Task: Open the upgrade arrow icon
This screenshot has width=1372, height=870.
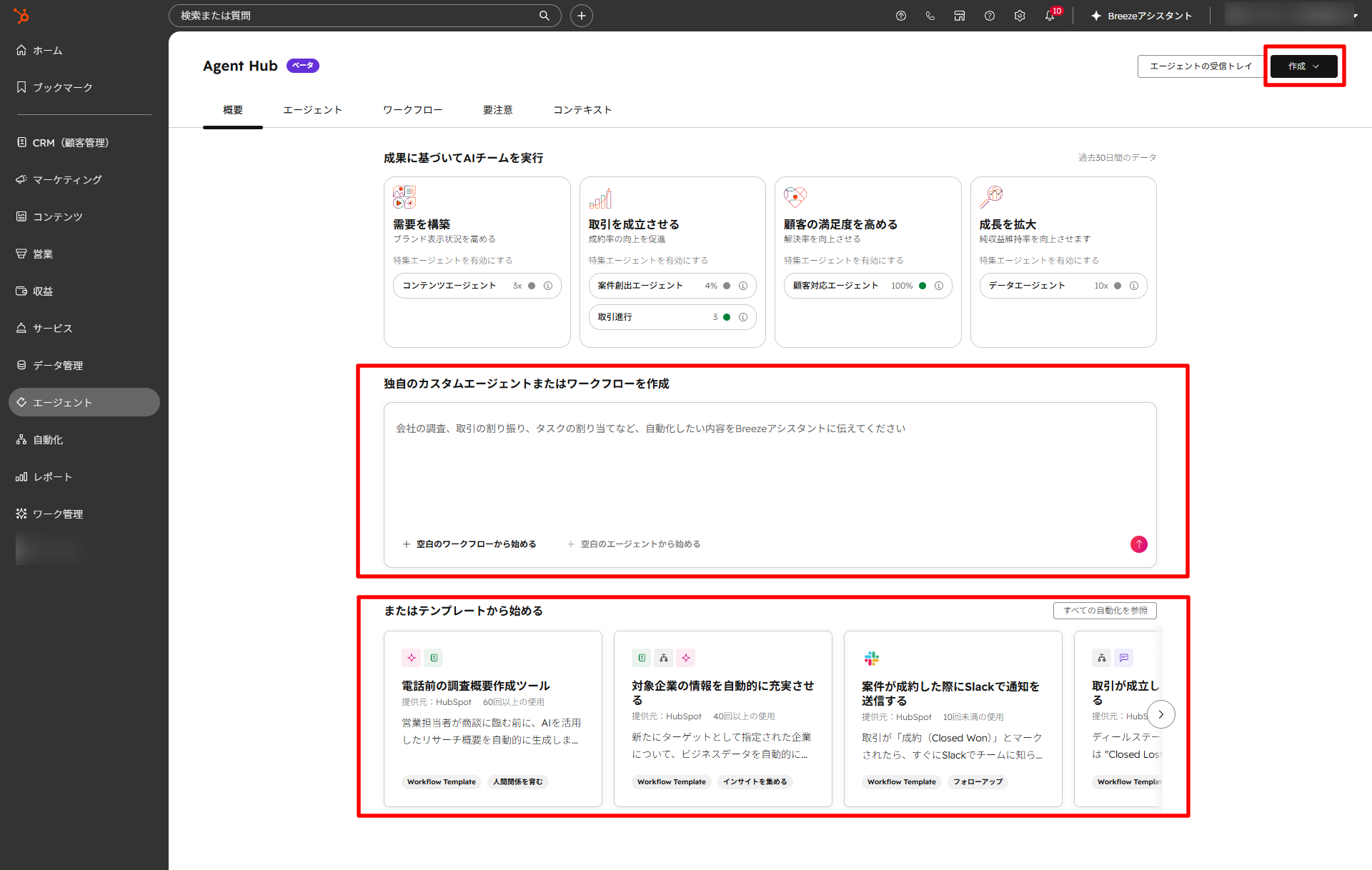Action: [x=901, y=16]
